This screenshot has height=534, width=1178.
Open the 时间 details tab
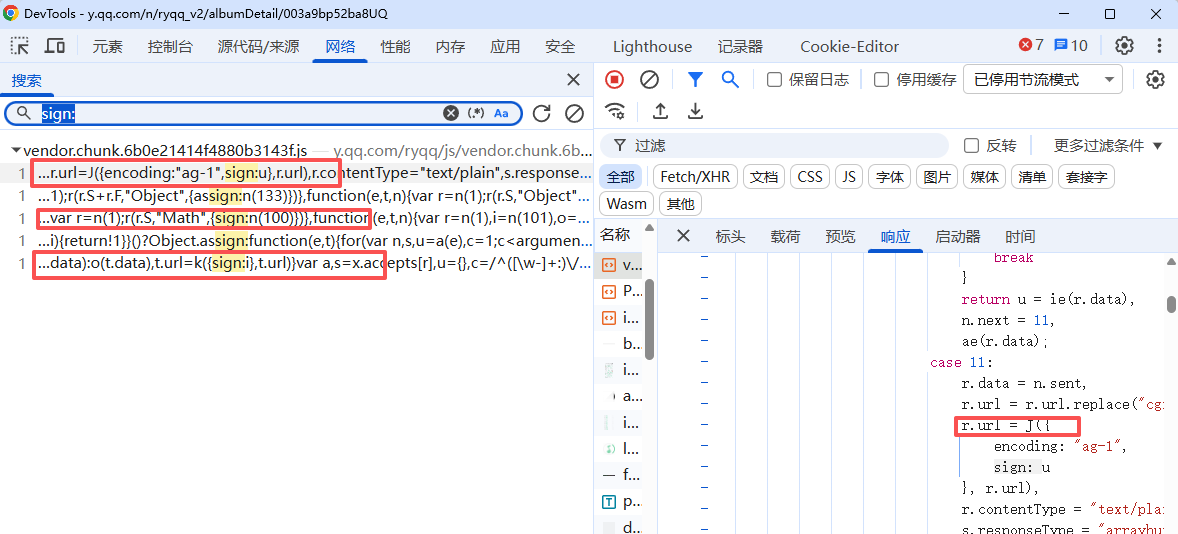click(x=1019, y=237)
